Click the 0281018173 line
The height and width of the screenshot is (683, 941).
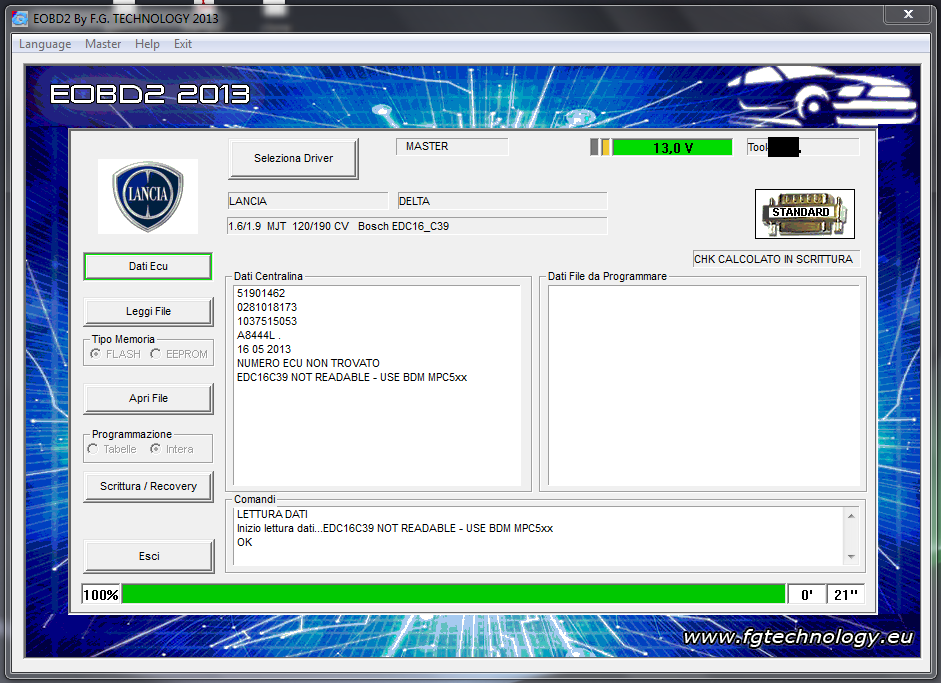click(x=267, y=307)
